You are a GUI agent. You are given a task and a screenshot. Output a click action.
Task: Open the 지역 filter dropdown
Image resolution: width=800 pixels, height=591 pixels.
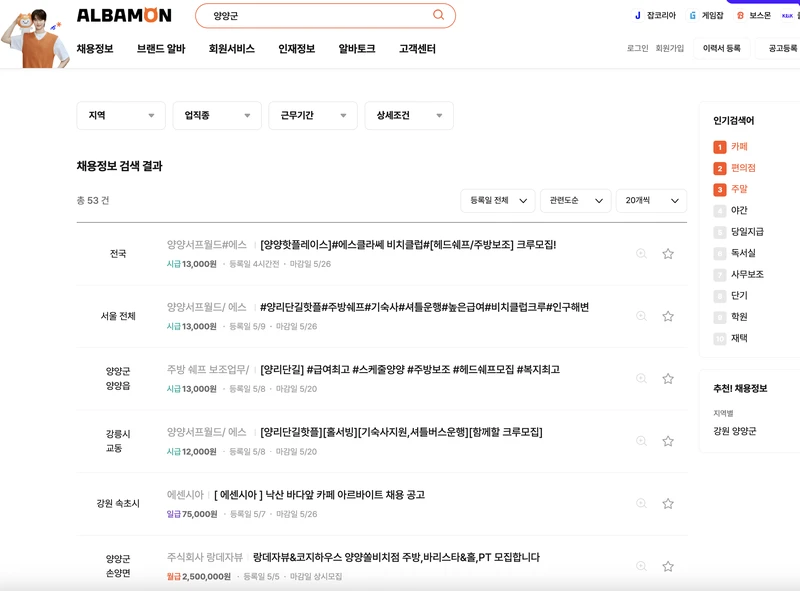pyautogui.click(x=120, y=115)
